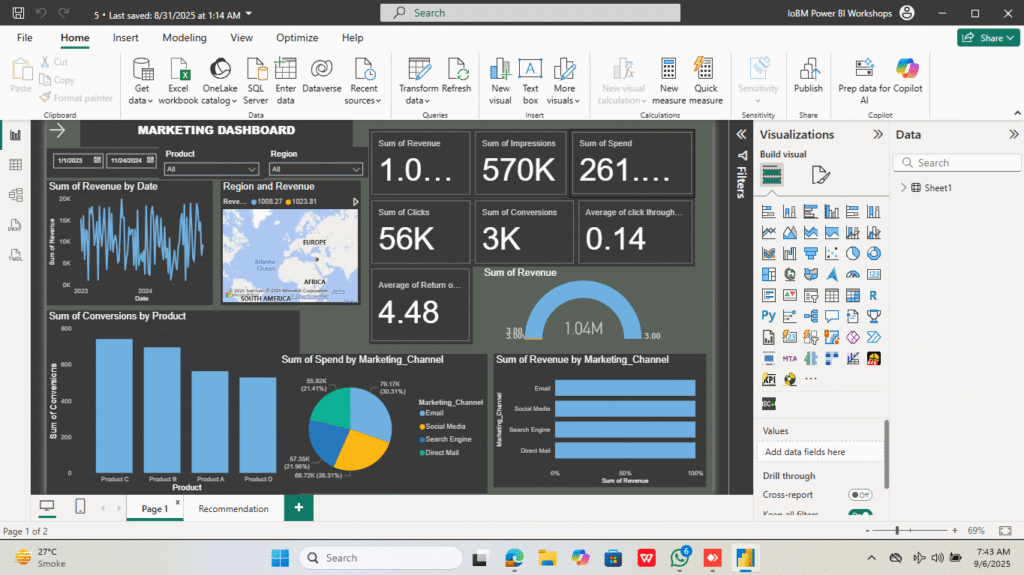Click the Share button

click(987, 38)
